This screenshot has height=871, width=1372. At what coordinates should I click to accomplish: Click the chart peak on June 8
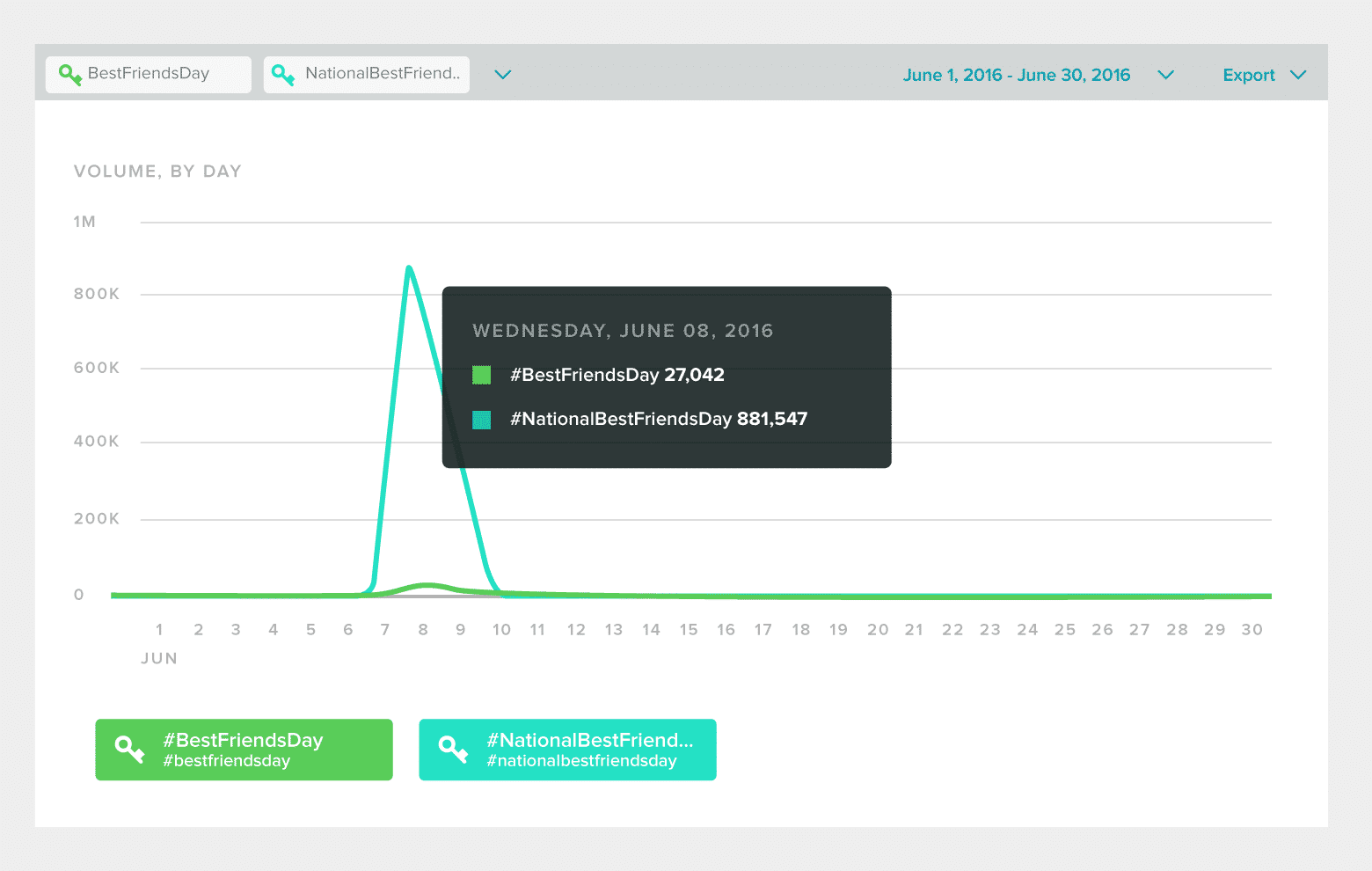(410, 268)
